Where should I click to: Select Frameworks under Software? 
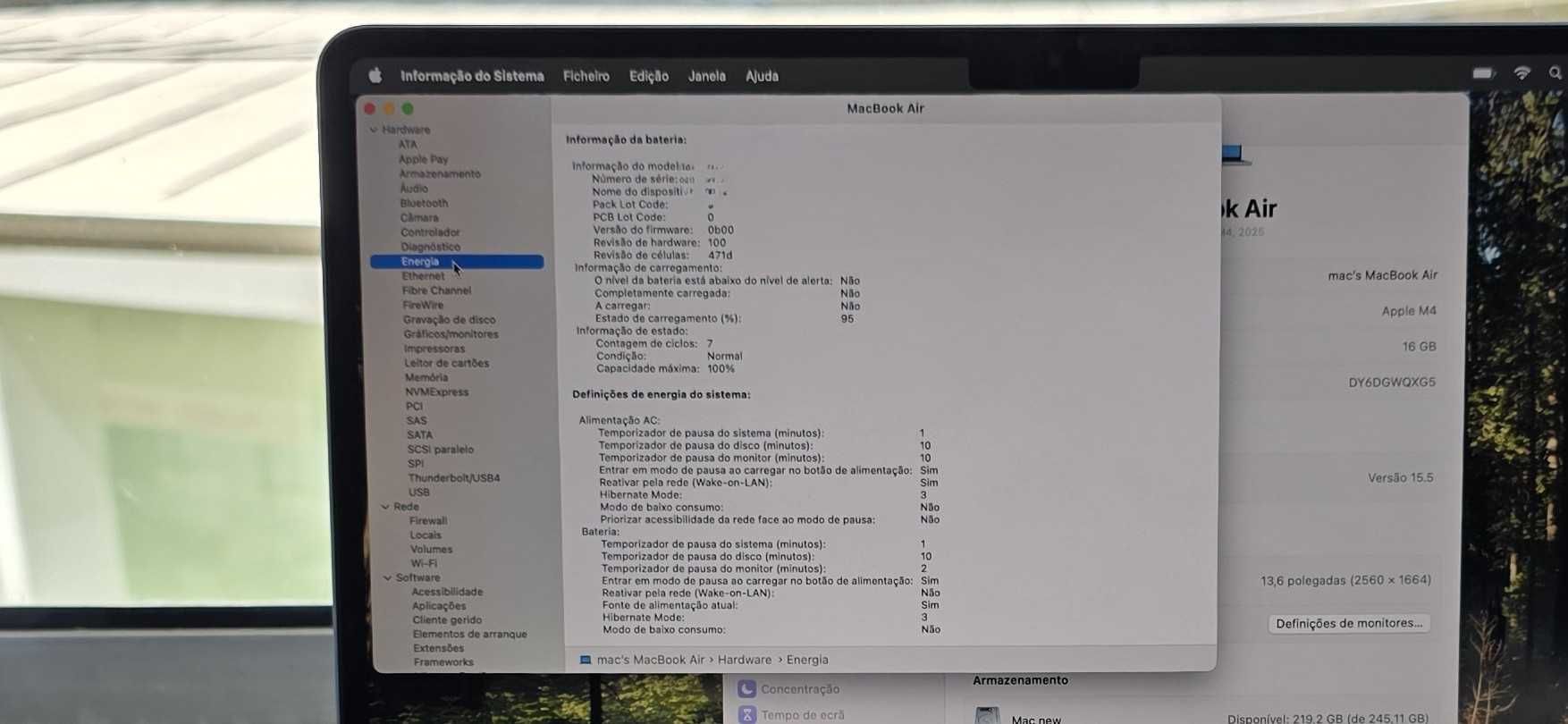pos(443,662)
